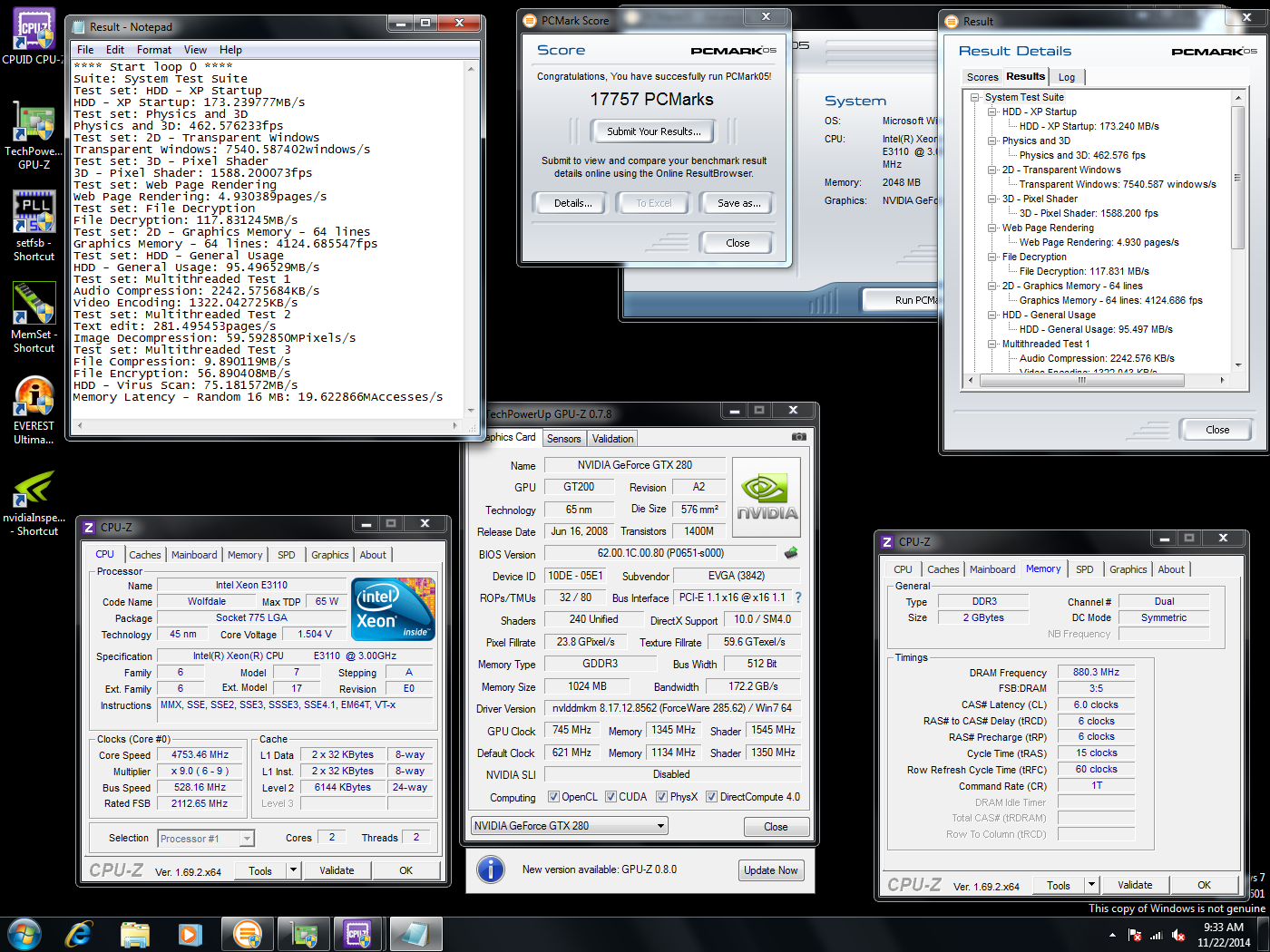Click the blue info icon in update notice
The width and height of the screenshot is (1270, 952).
pos(491,869)
